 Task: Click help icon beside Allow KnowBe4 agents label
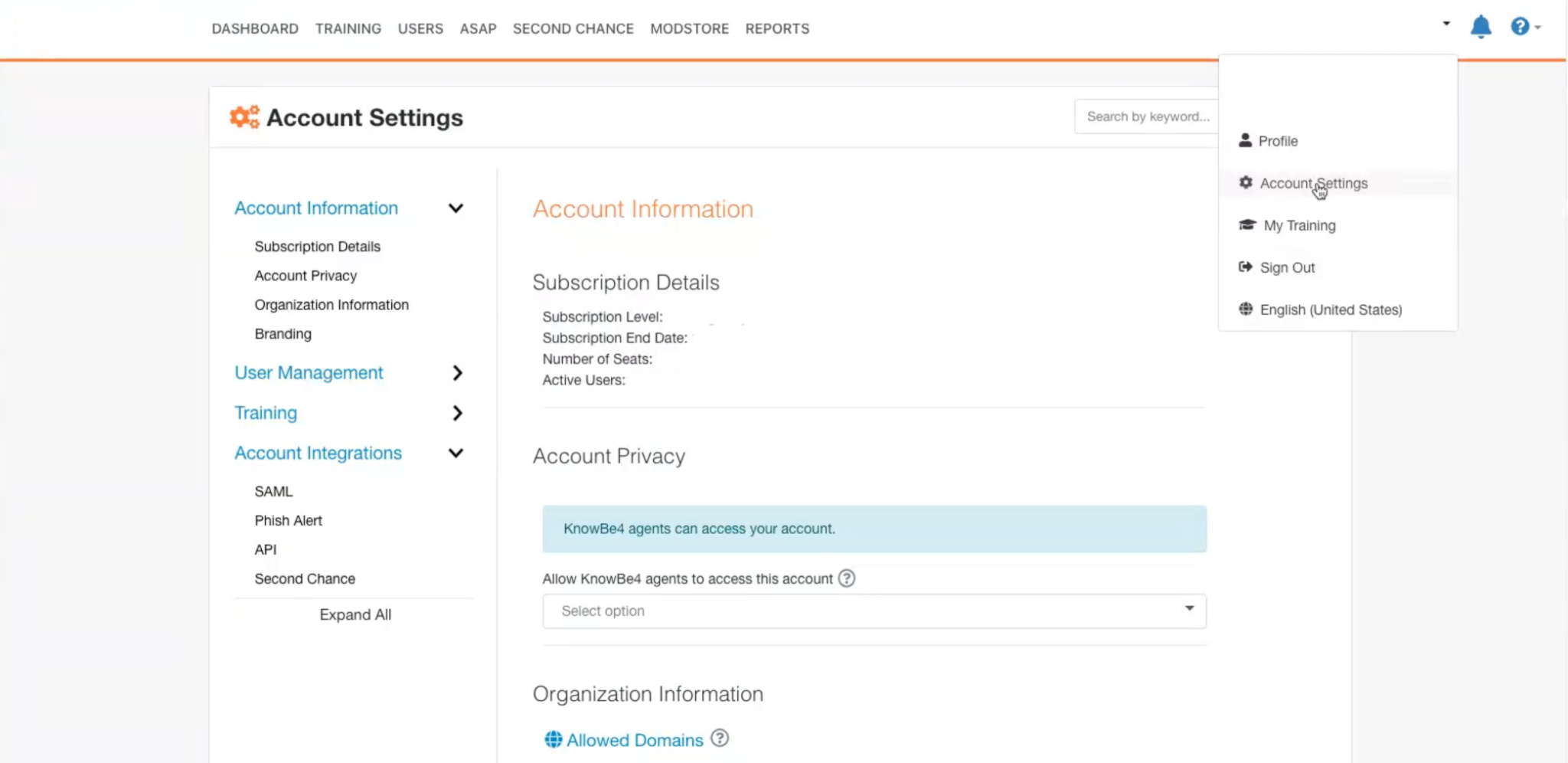(846, 578)
